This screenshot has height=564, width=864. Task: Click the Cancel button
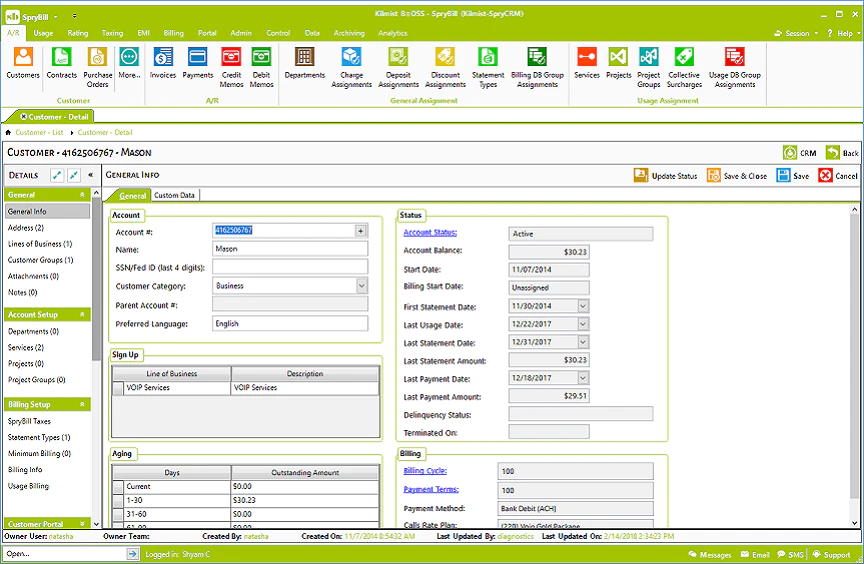pos(838,176)
